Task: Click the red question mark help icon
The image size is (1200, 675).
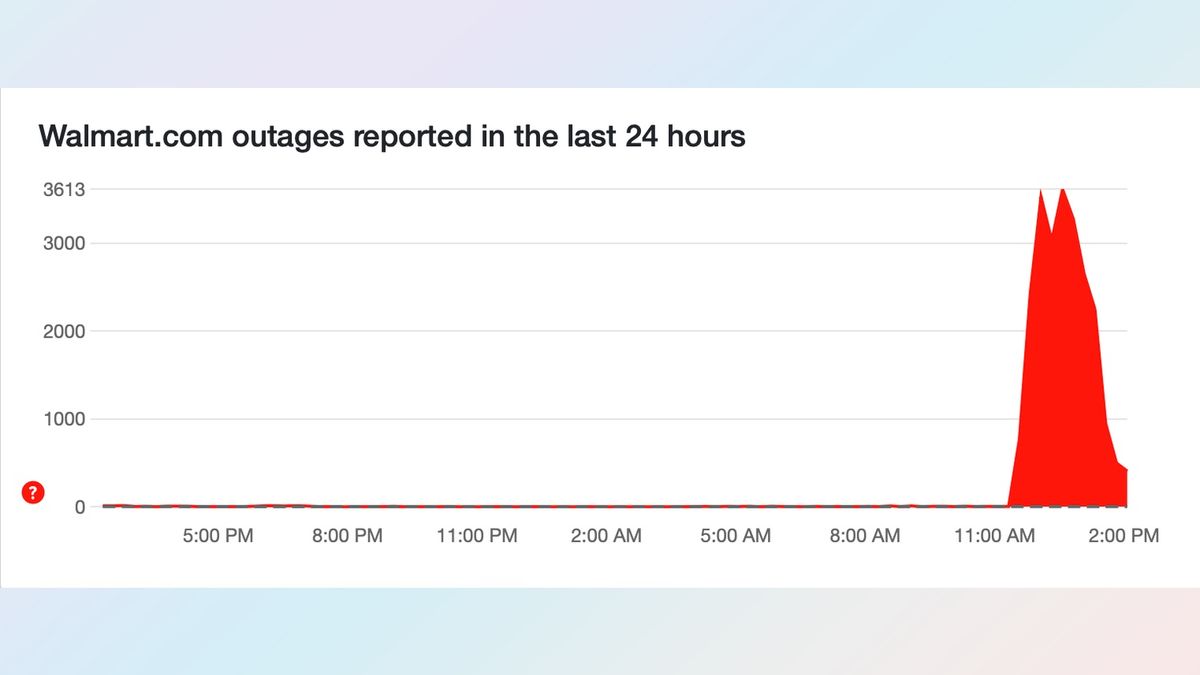Action: (x=33, y=492)
